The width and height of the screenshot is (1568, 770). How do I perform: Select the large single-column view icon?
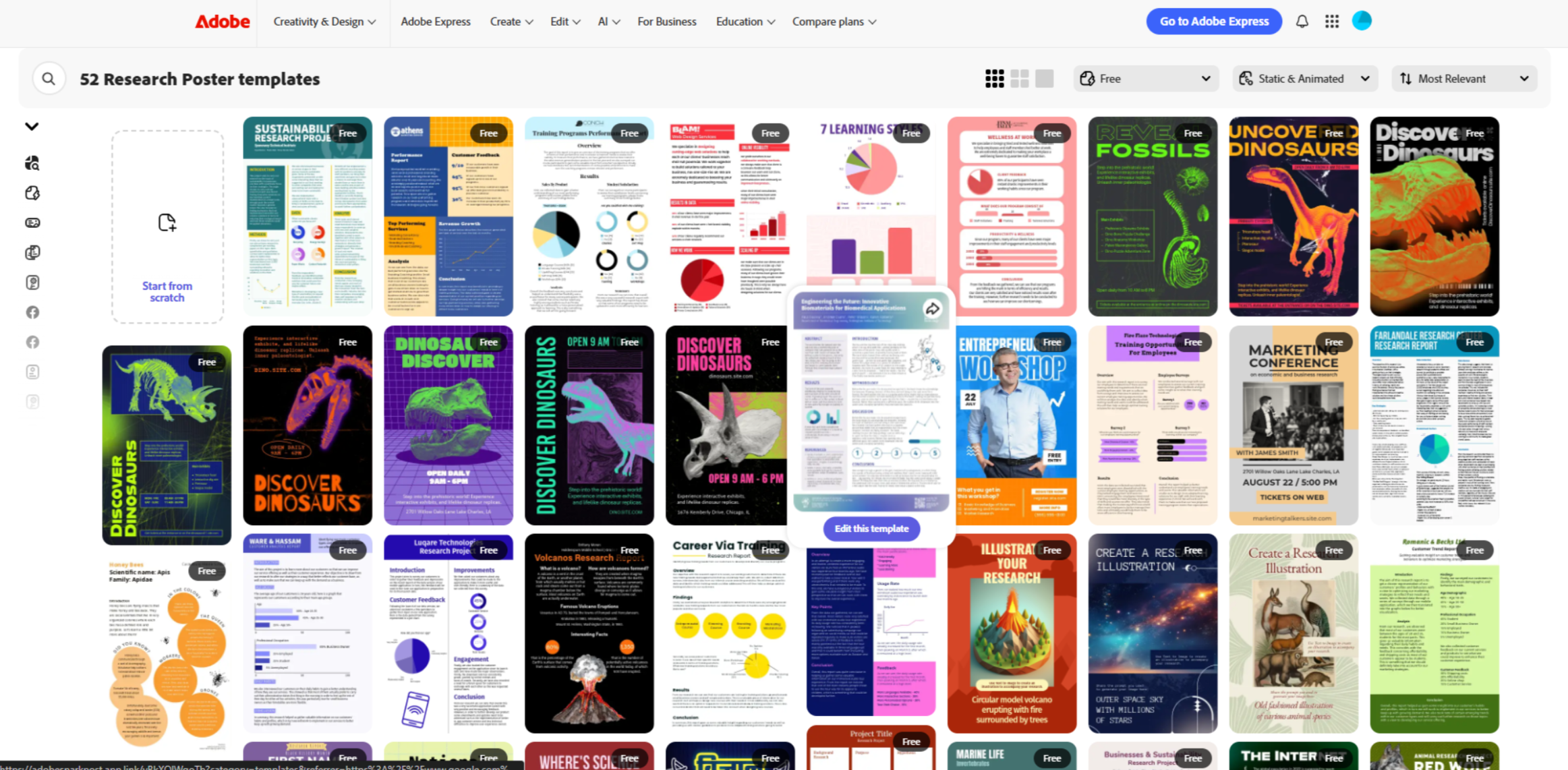[1043, 78]
